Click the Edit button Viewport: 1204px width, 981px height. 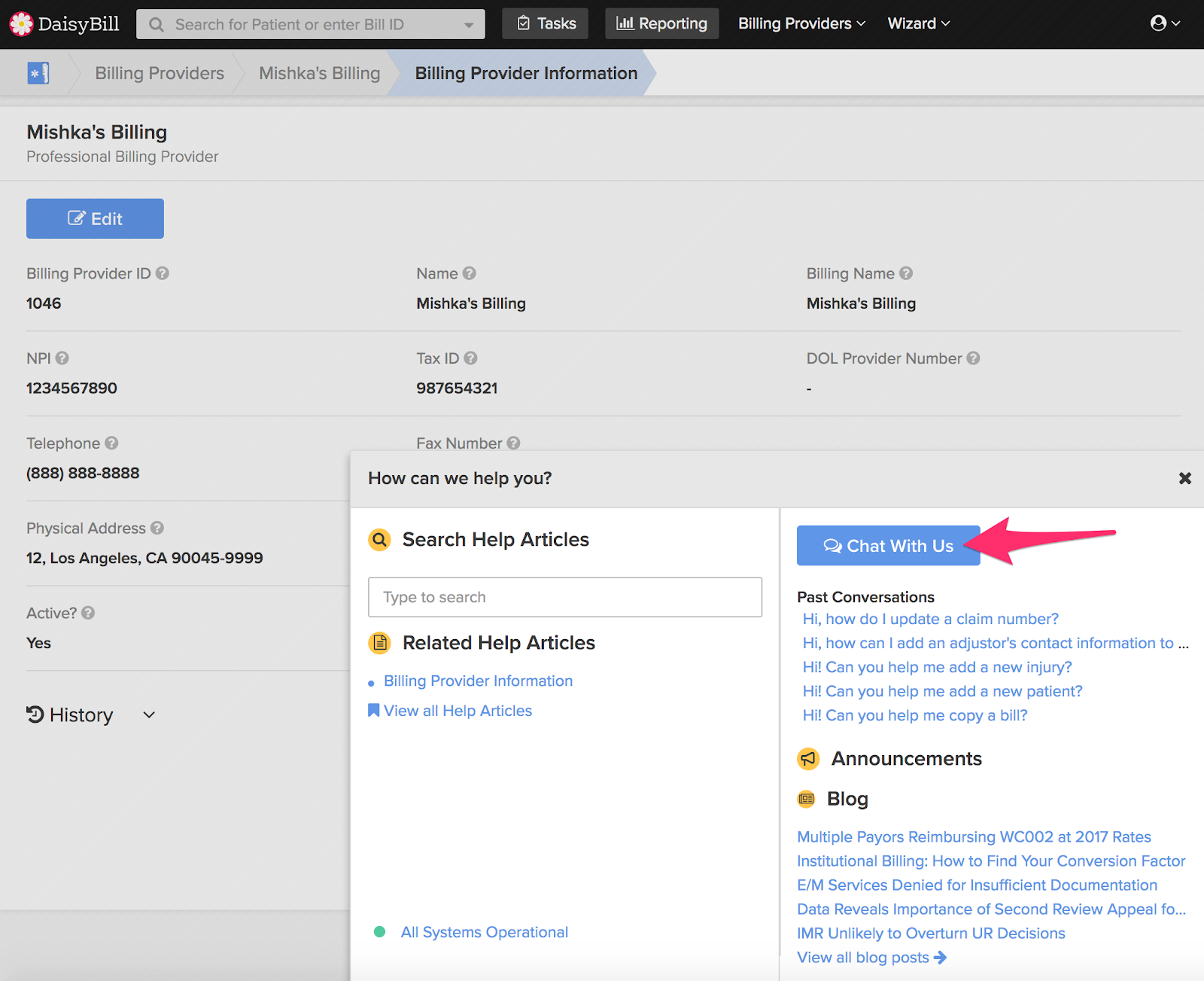point(95,218)
